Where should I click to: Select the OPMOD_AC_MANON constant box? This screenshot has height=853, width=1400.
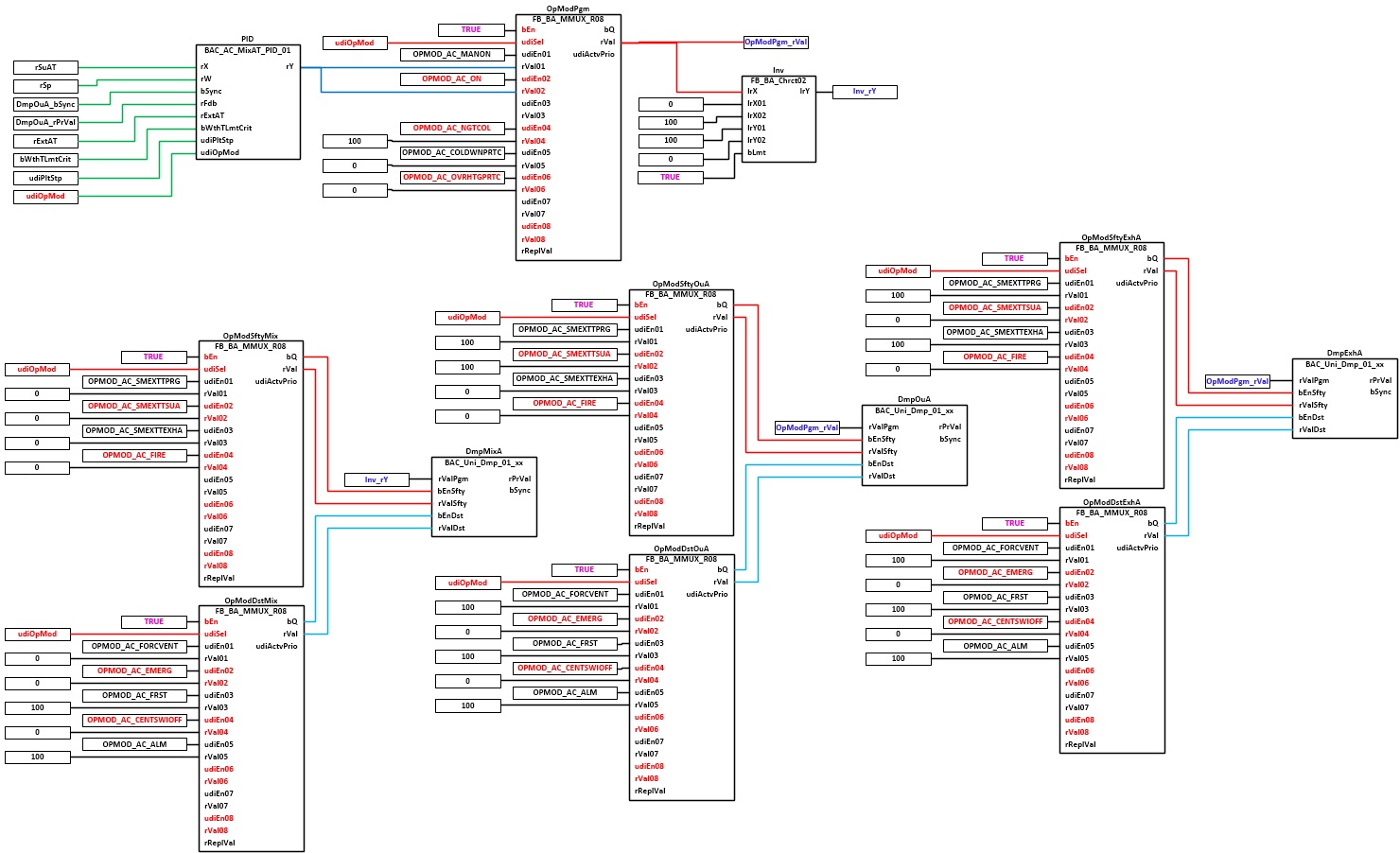tap(452, 55)
